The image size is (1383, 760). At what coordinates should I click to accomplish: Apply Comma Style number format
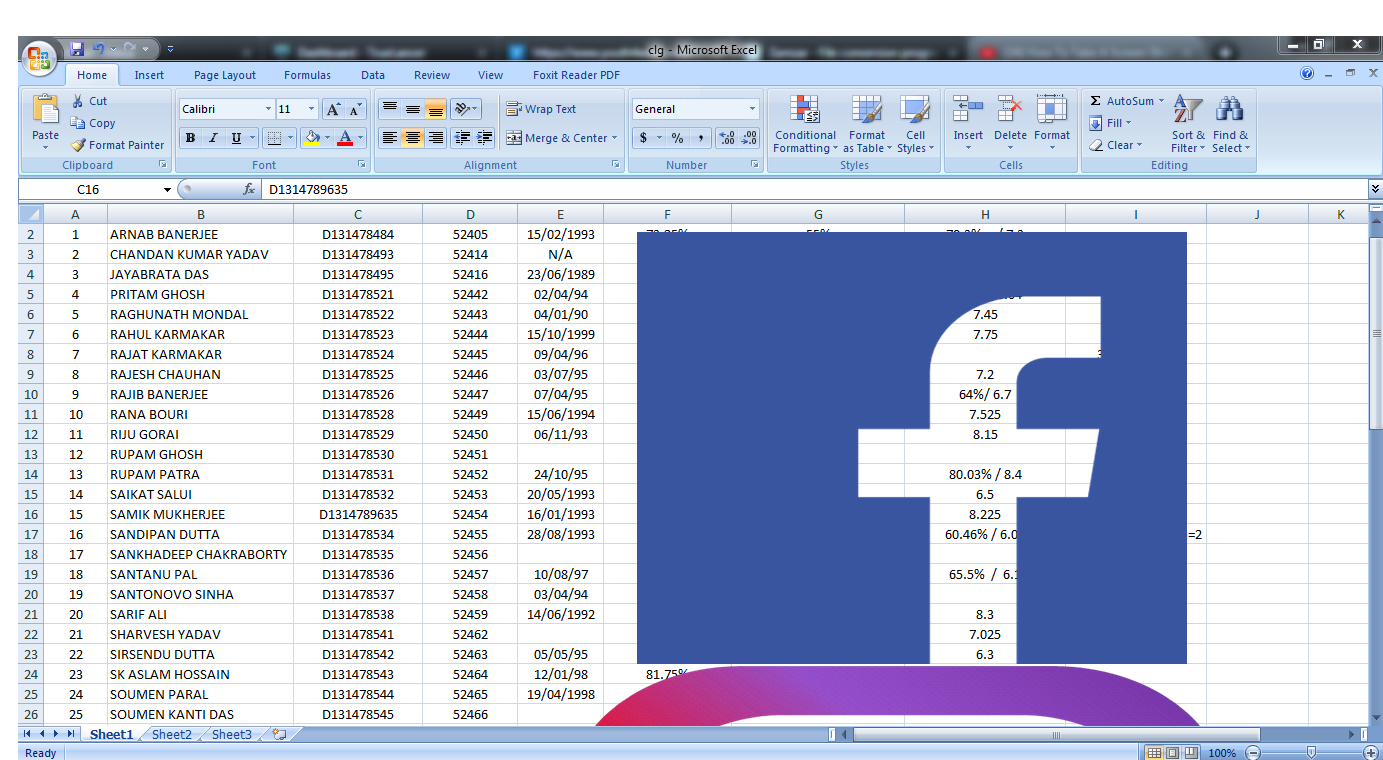700,138
